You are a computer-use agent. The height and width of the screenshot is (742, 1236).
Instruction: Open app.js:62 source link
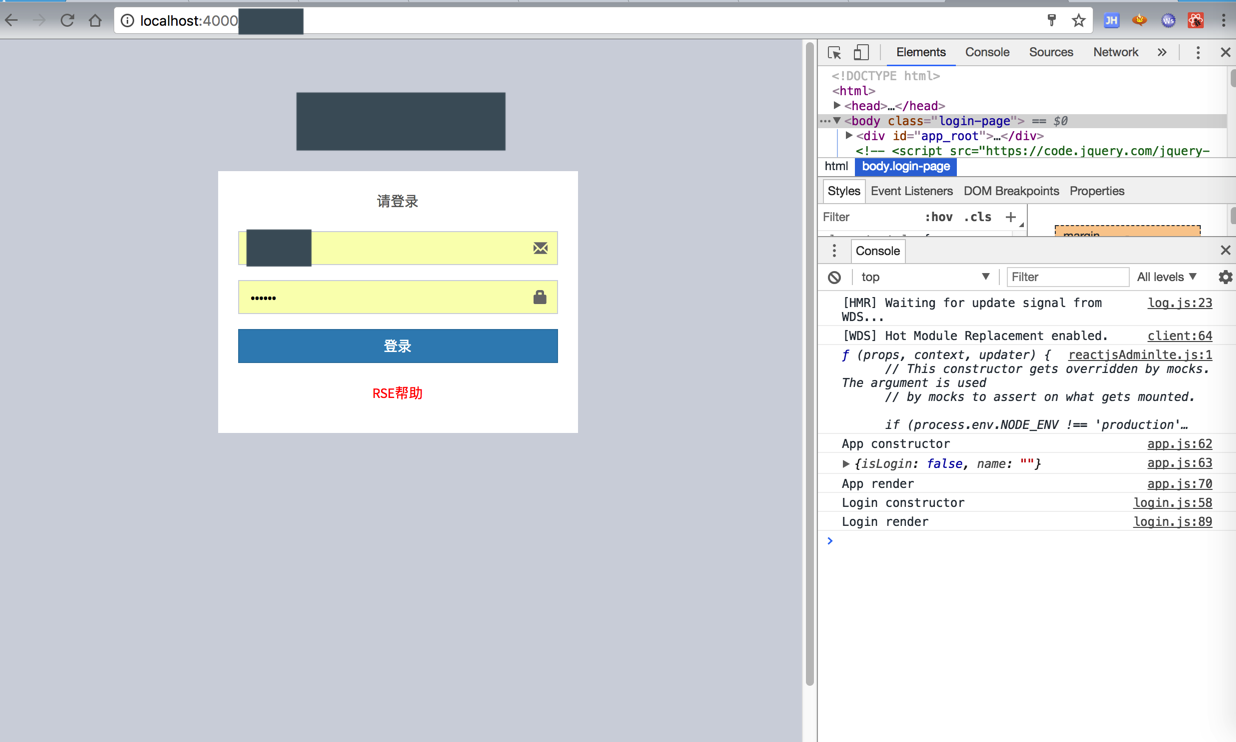[x=1180, y=444]
